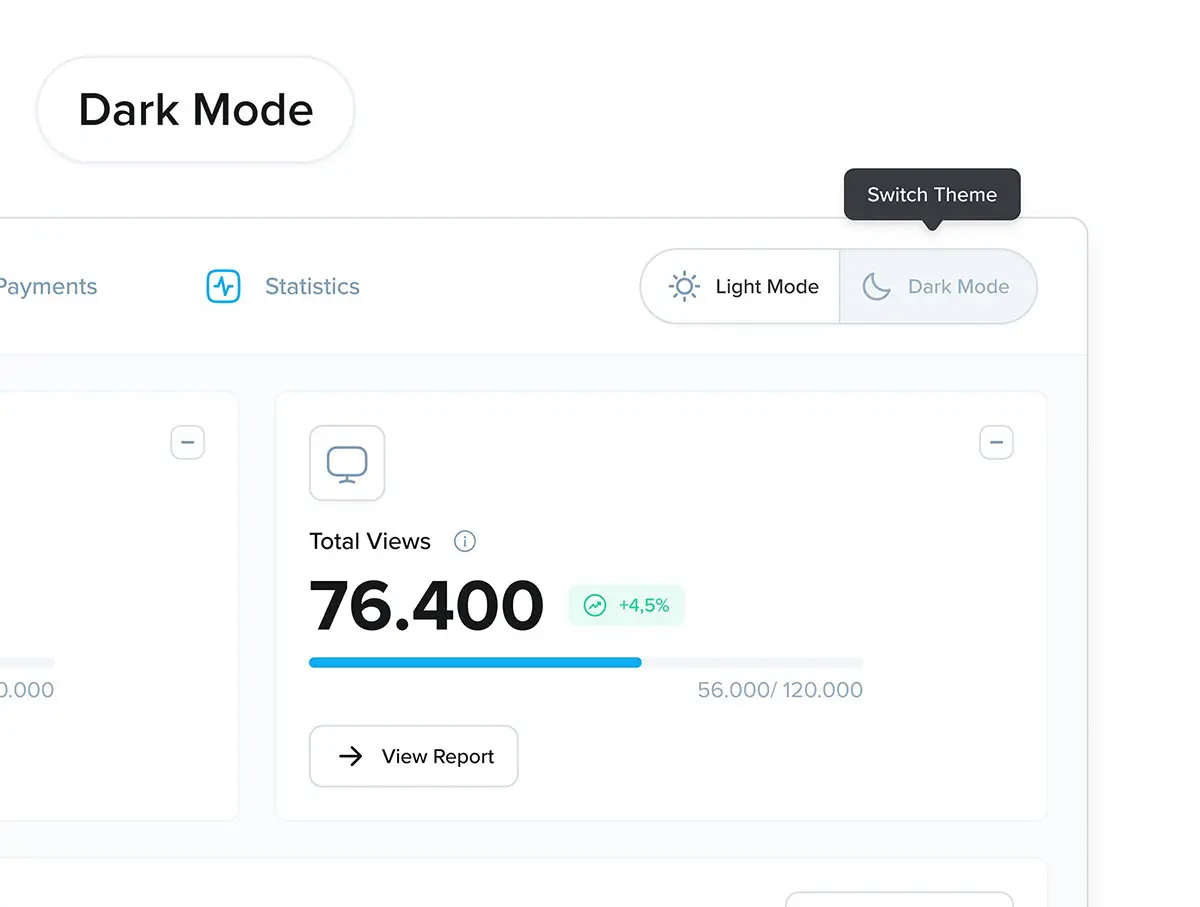Enable the Light Mode text option
1200x907 pixels.
tap(767, 287)
